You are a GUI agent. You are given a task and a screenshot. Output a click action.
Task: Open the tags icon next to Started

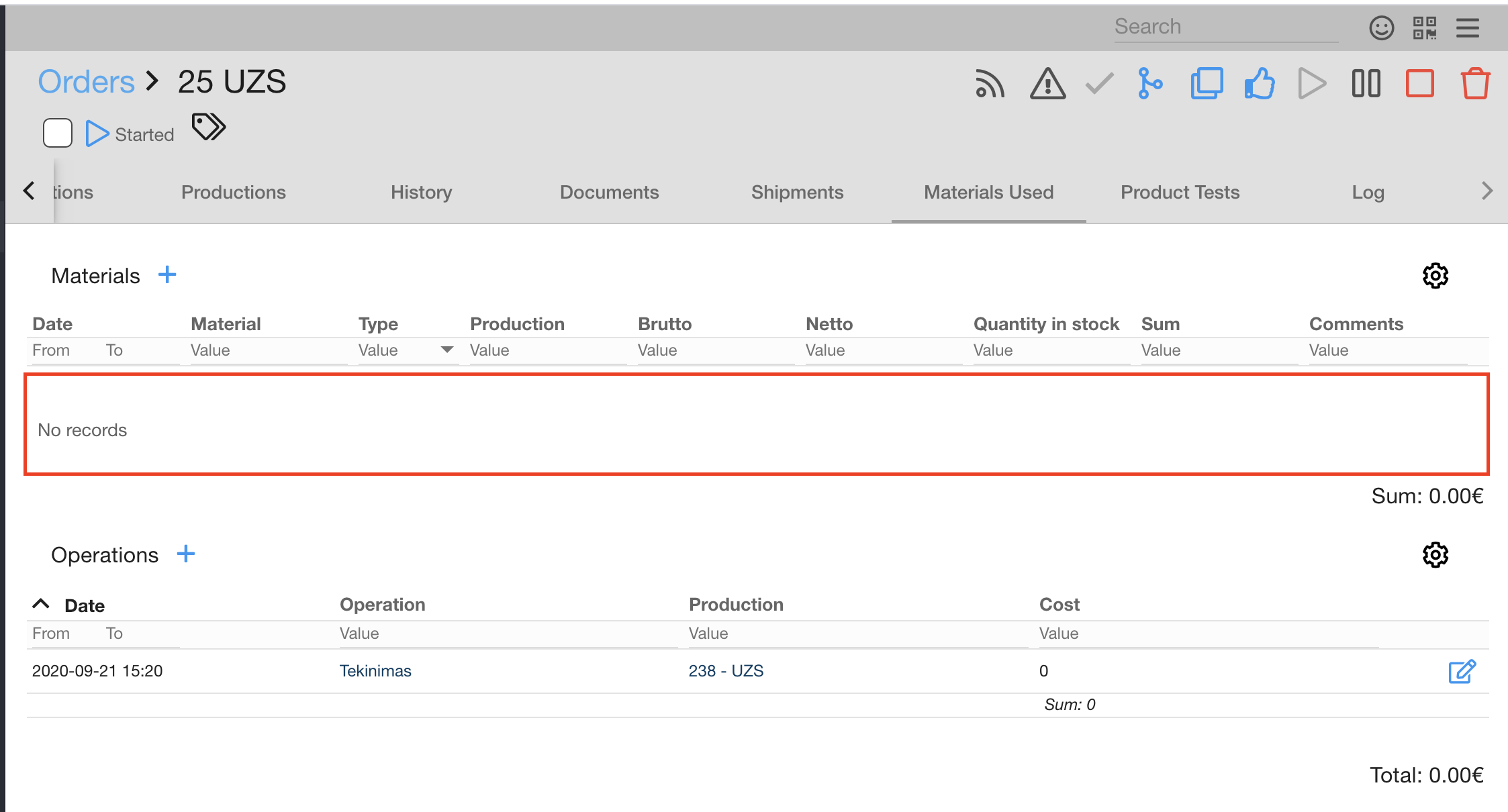point(208,127)
